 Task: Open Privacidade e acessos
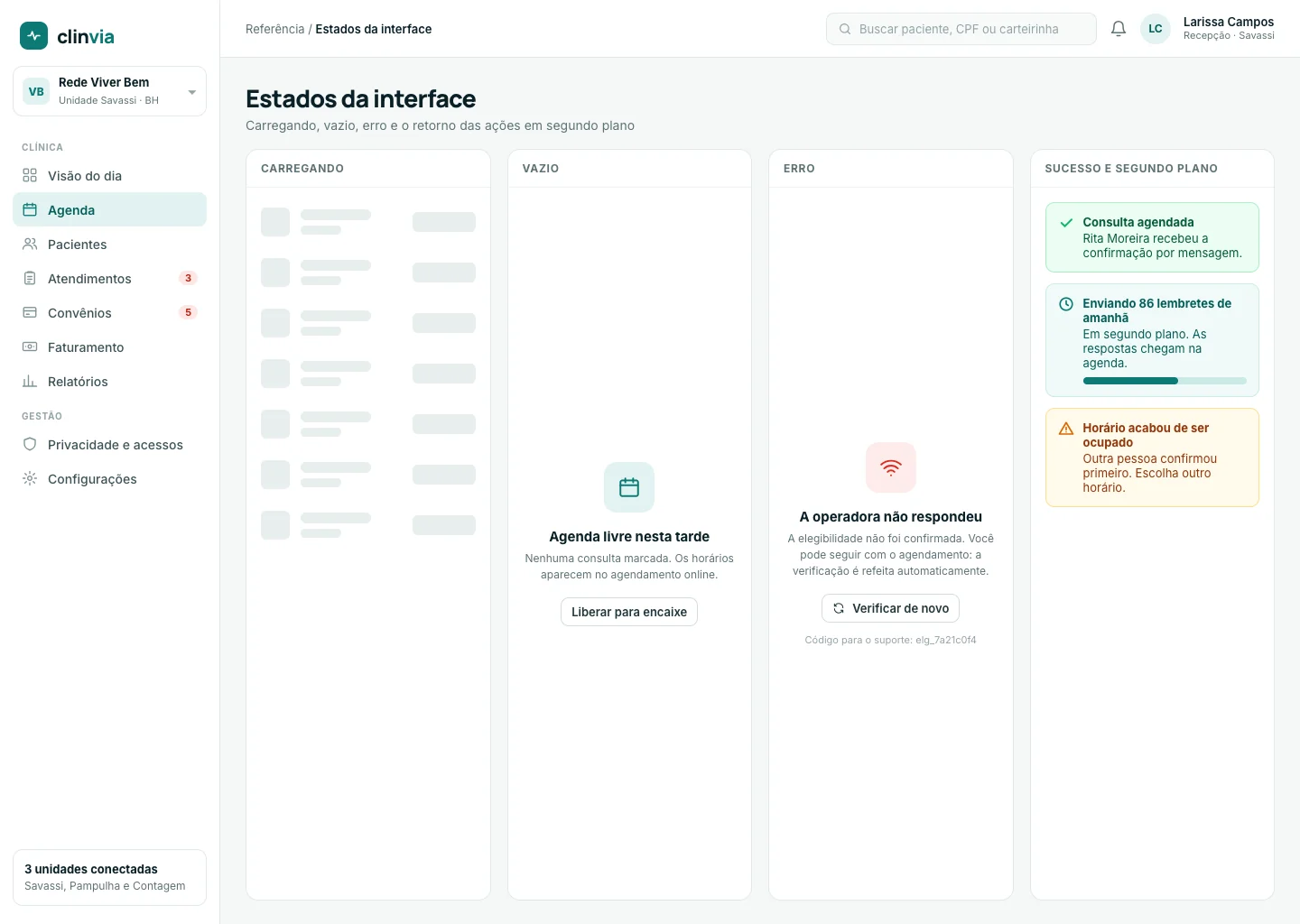point(109,445)
